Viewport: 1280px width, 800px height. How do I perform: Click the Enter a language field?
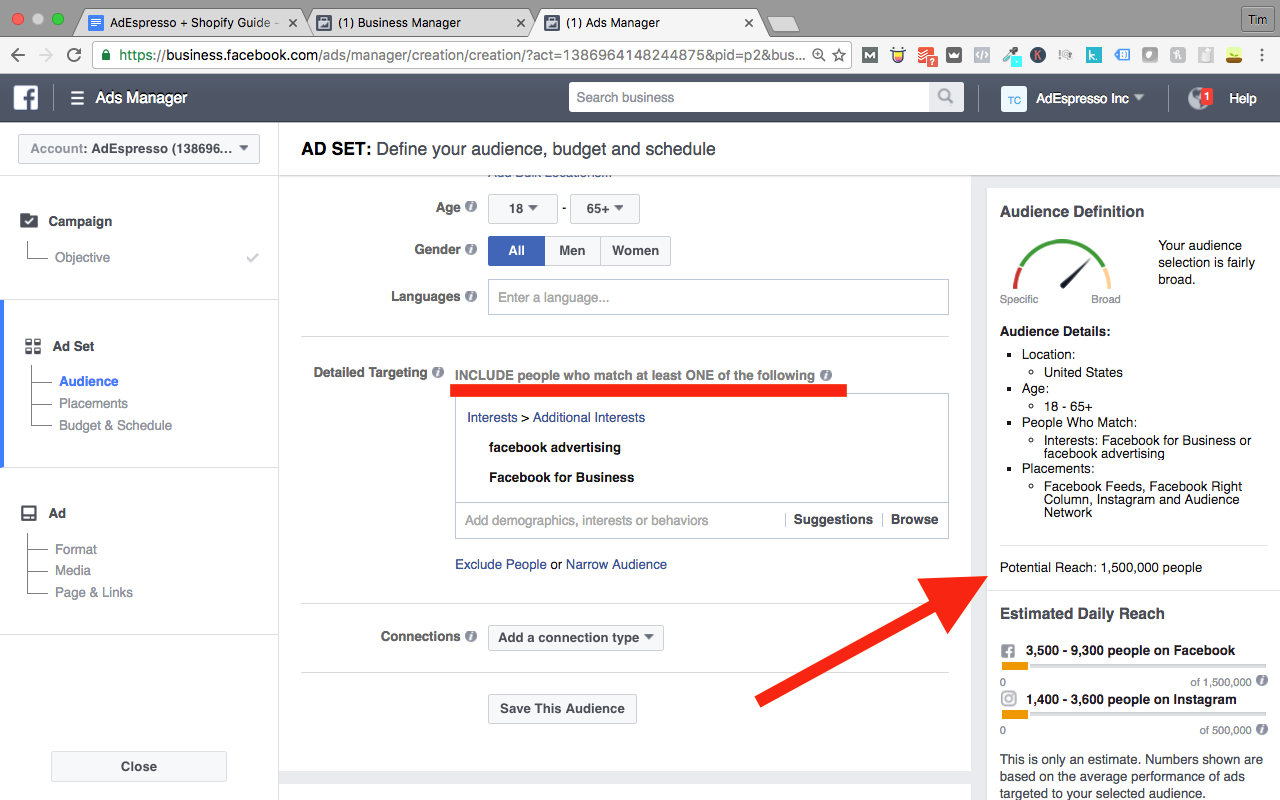(718, 297)
